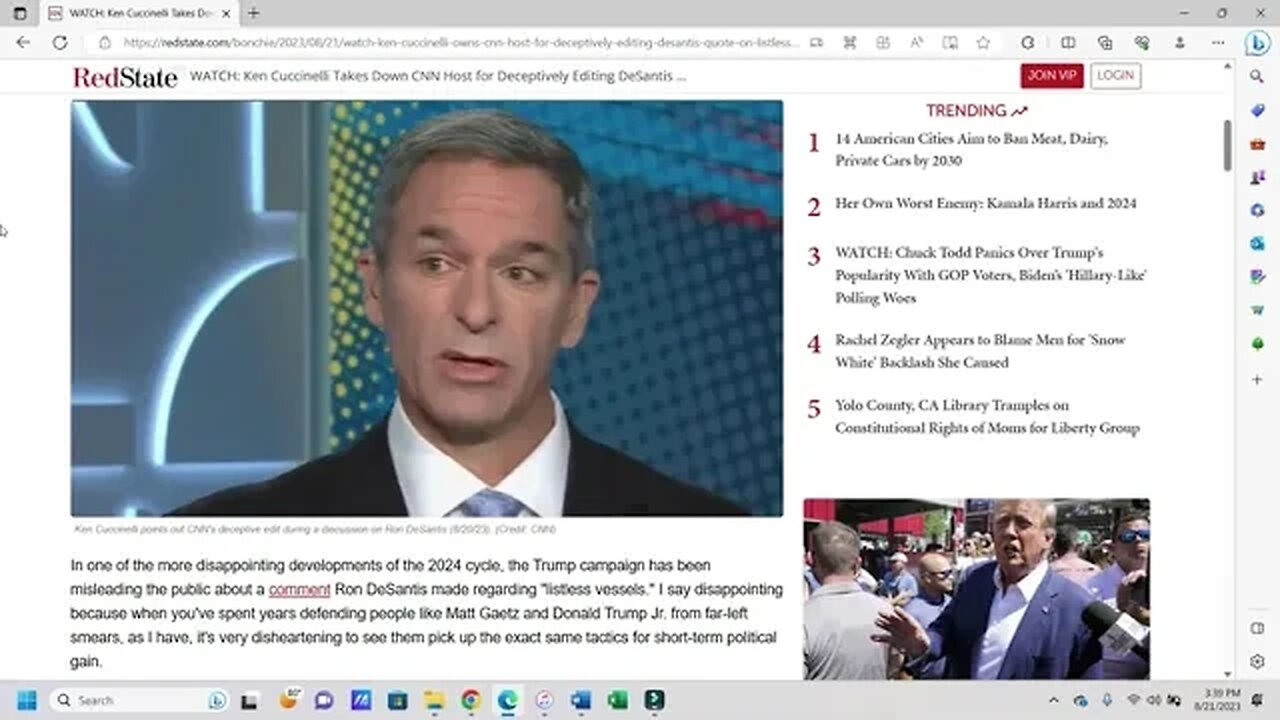Click the RedState site logo
Viewport: 1280px width, 720px height.
point(125,77)
